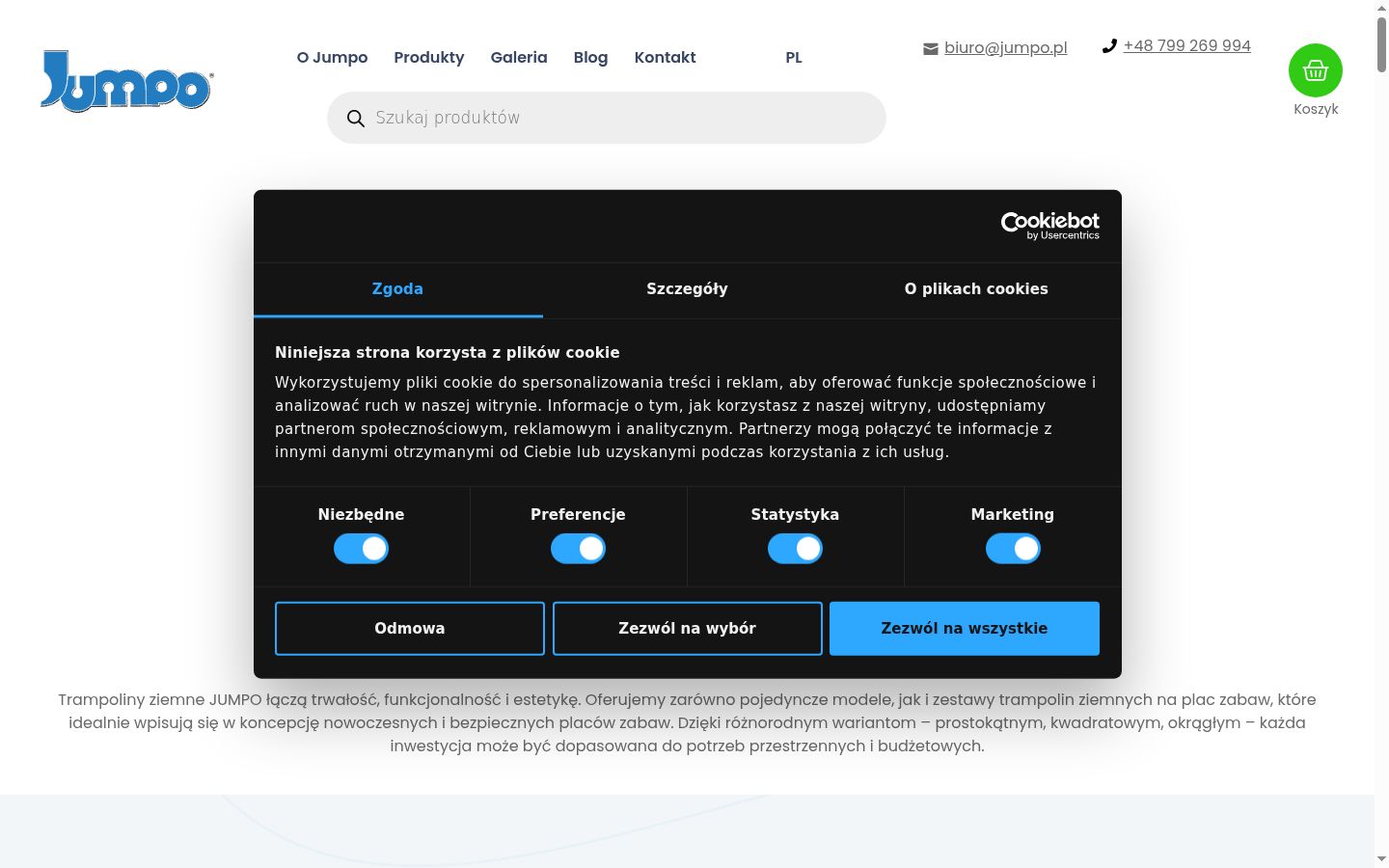The width and height of the screenshot is (1389, 868).
Task: Click the cookie text starting 'Wykorzystujemy pliki cookie'
Action: [686, 418]
